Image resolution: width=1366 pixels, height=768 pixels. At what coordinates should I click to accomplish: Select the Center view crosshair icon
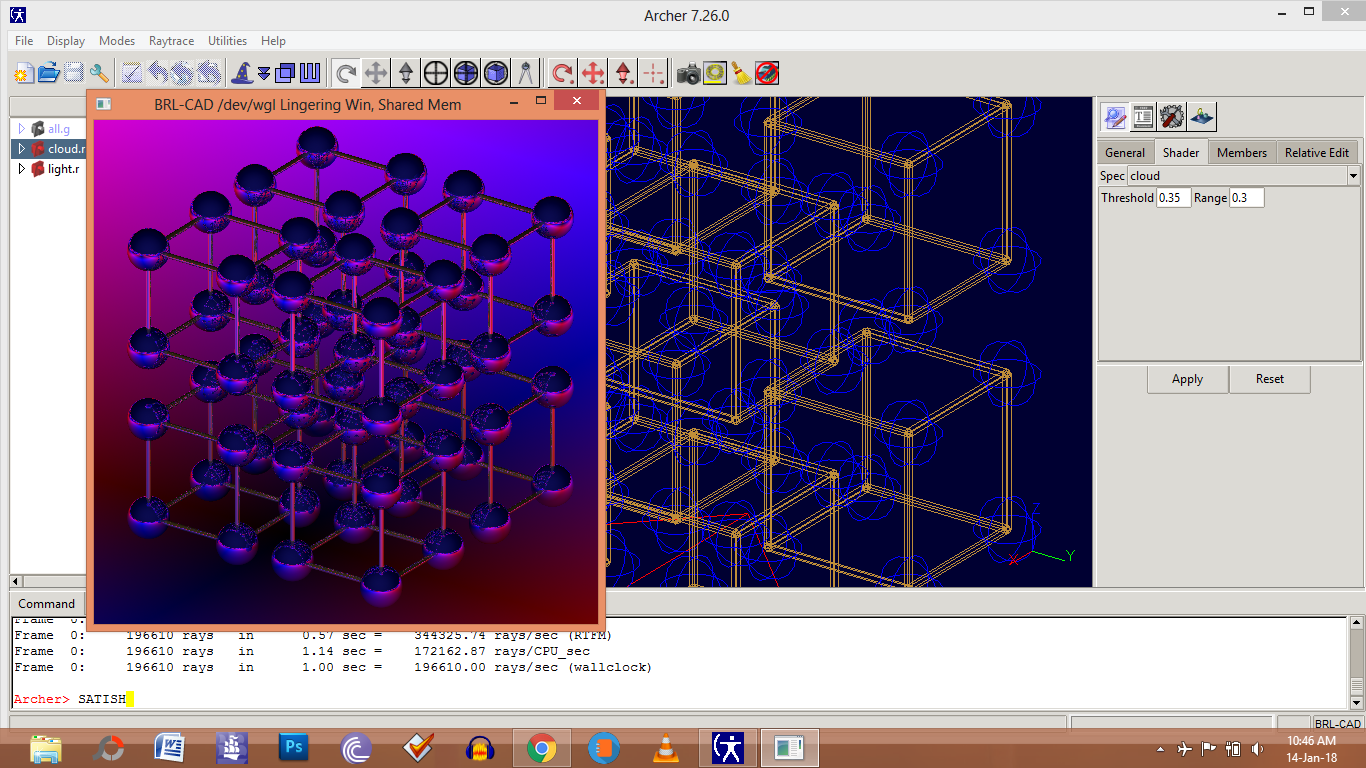click(436, 73)
